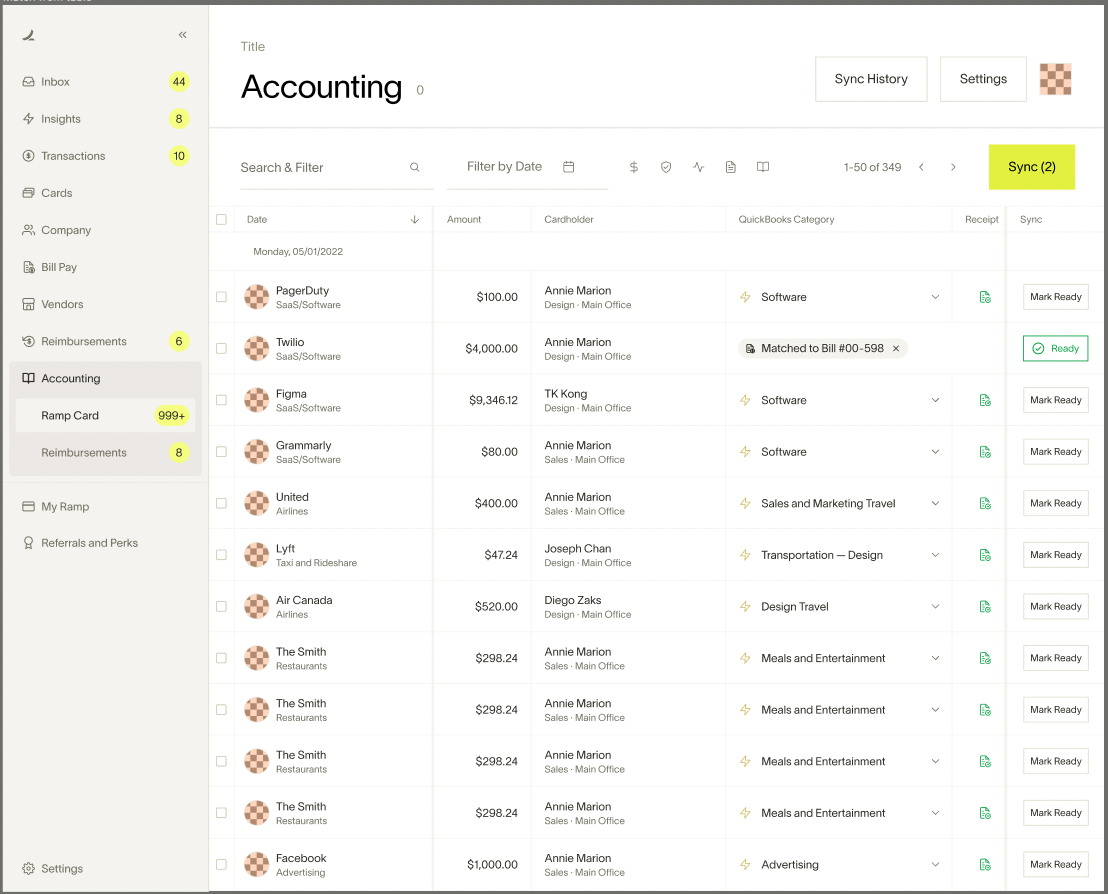Open the receipt icon for Figma
1108x894 pixels.
coord(984,400)
